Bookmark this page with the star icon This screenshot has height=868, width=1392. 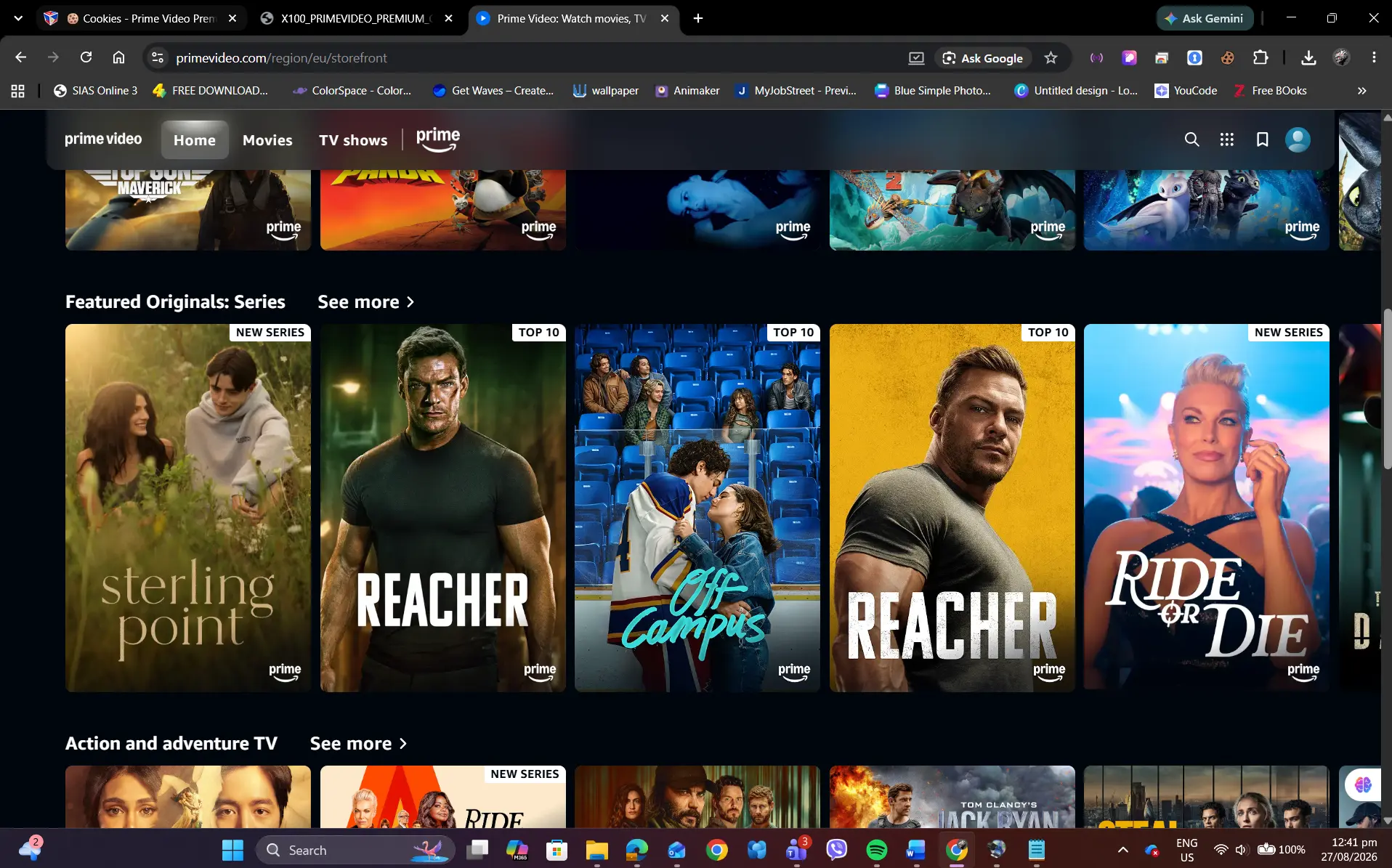(x=1051, y=57)
